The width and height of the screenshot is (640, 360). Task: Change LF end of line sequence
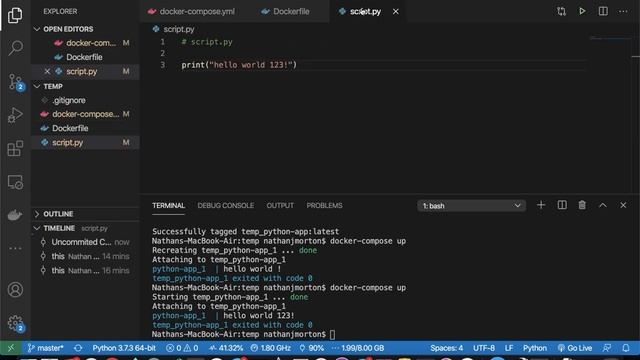tap(509, 348)
